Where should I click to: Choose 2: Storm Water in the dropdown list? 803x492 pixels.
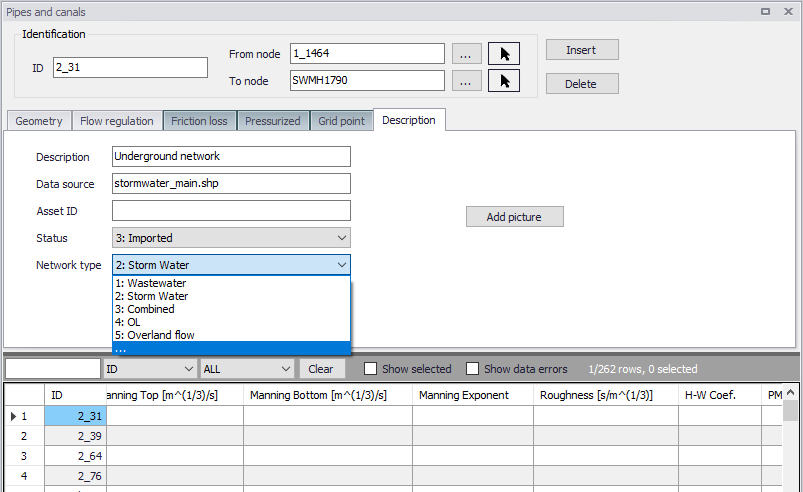[231, 296]
